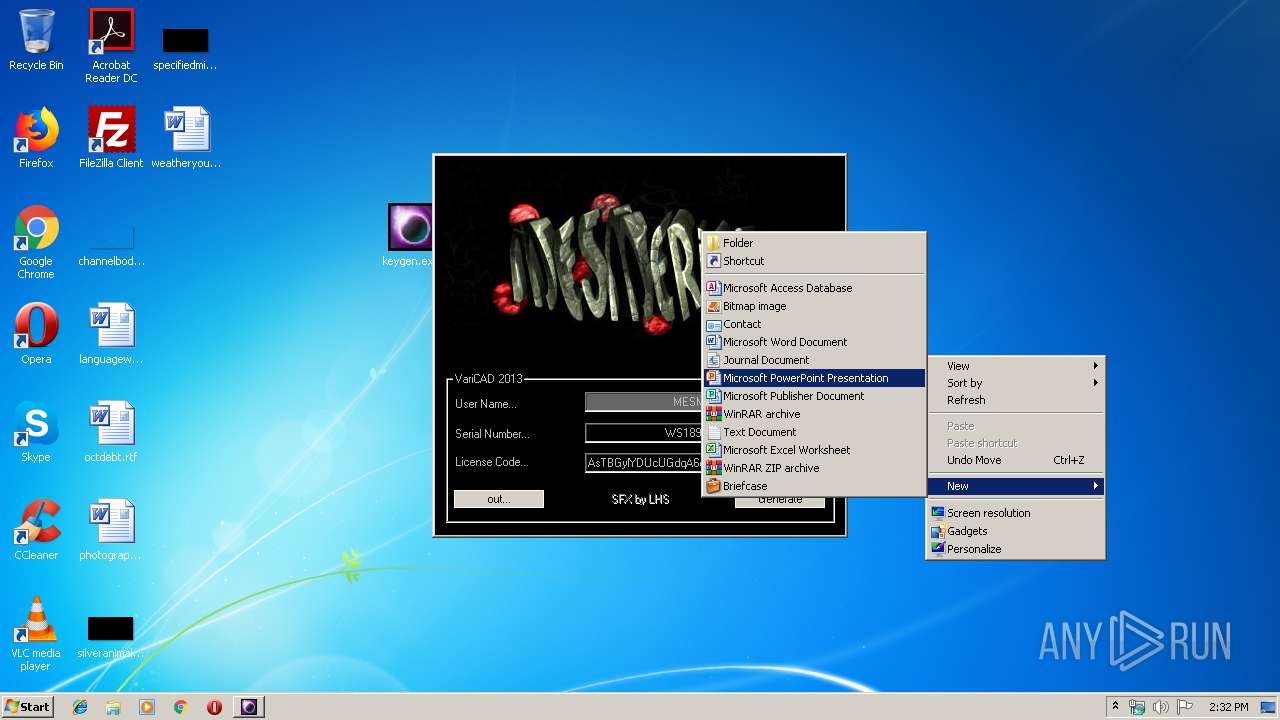This screenshot has width=1280, height=720.
Task: Create new Microsoft Word Document
Action: tap(814, 342)
